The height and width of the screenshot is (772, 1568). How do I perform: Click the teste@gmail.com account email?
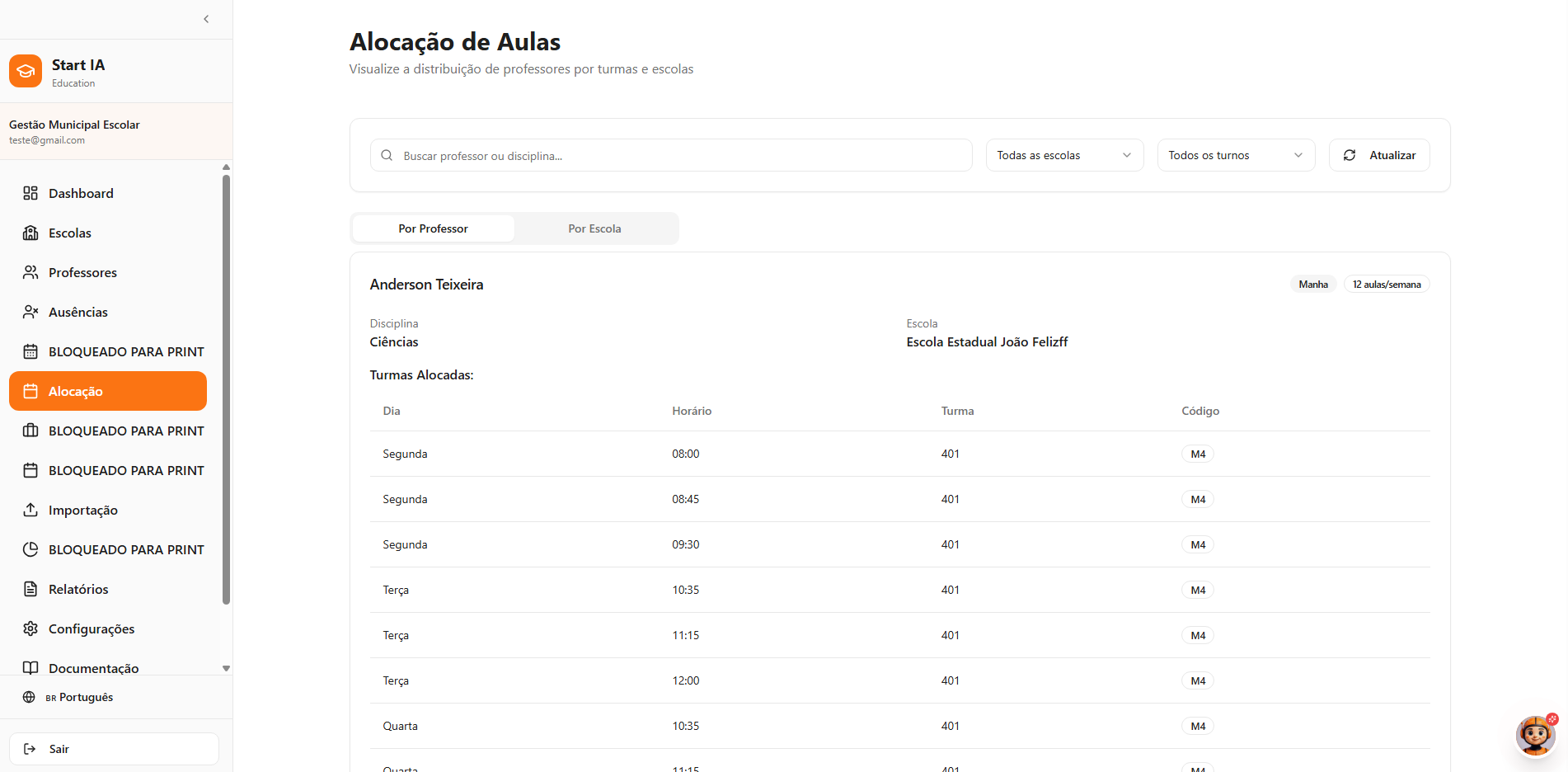(47, 140)
